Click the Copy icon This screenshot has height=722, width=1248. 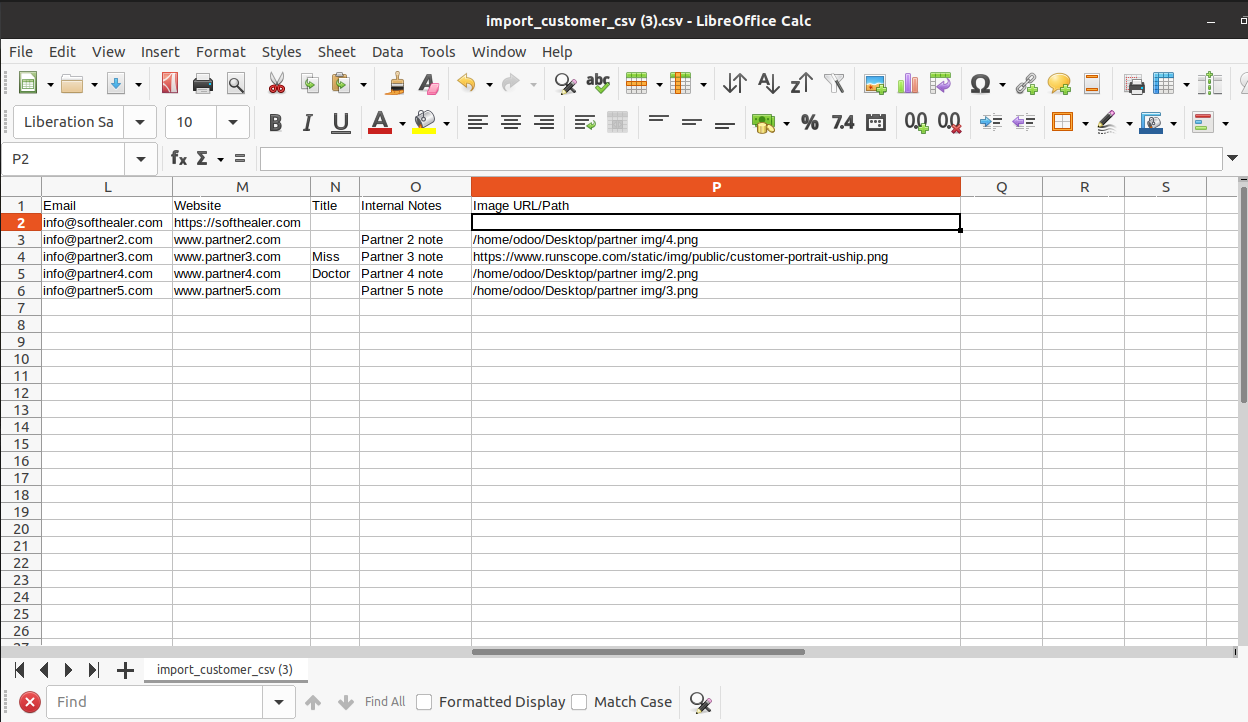pyautogui.click(x=310, y=84)
